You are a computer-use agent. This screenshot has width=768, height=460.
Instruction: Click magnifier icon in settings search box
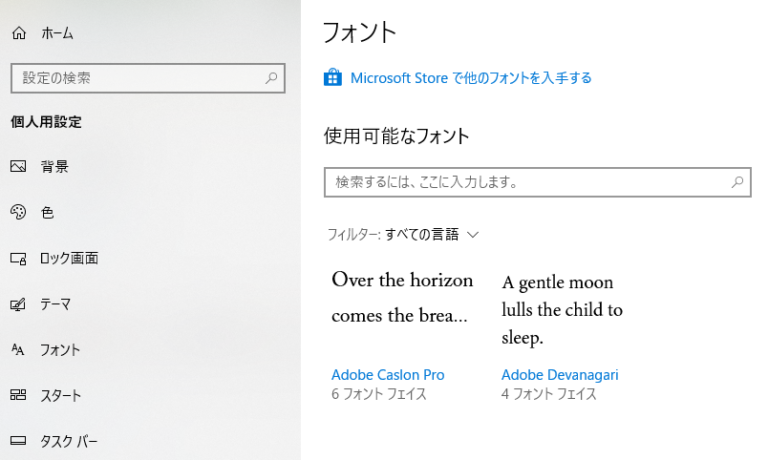click(x=271, y=77)
